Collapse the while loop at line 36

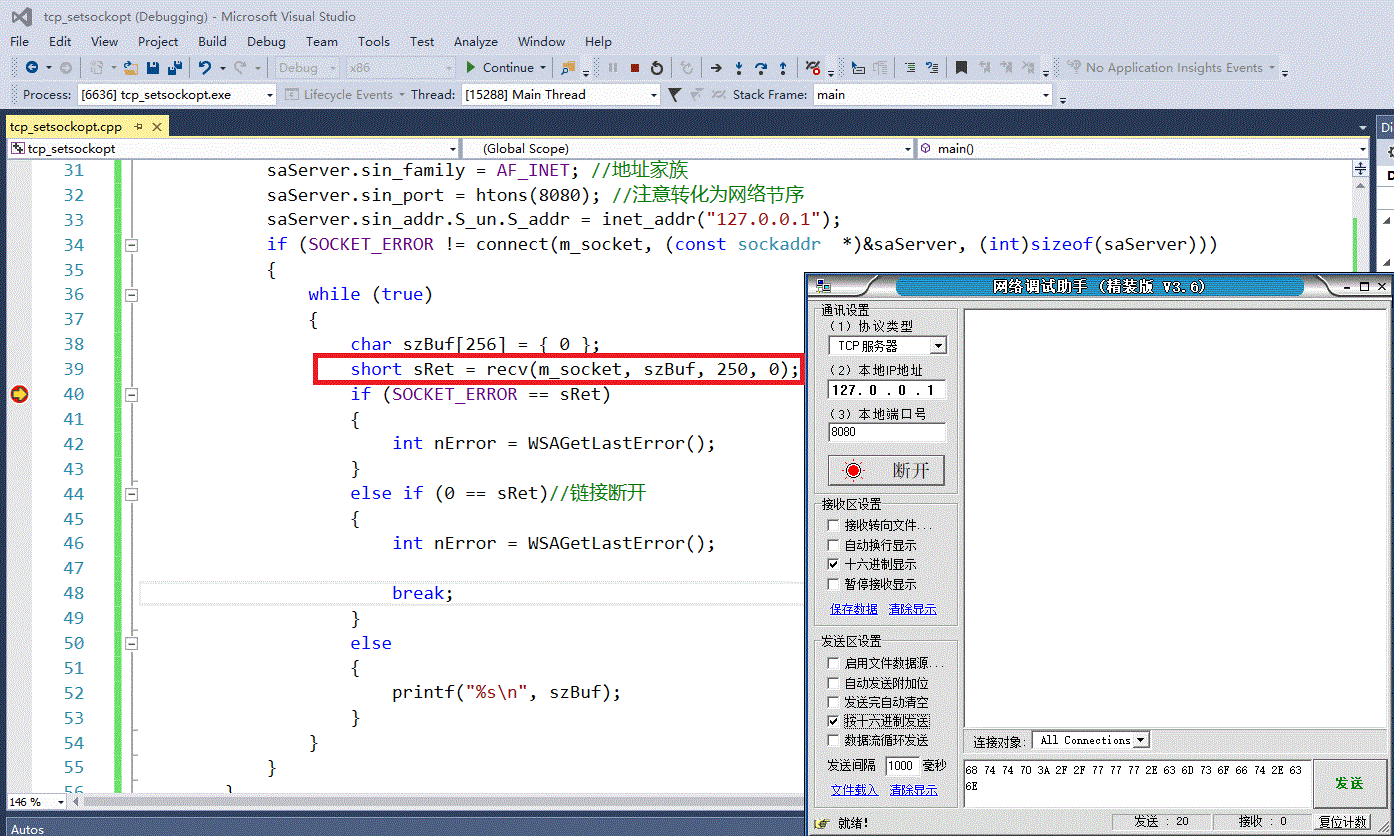coord(131,295)
